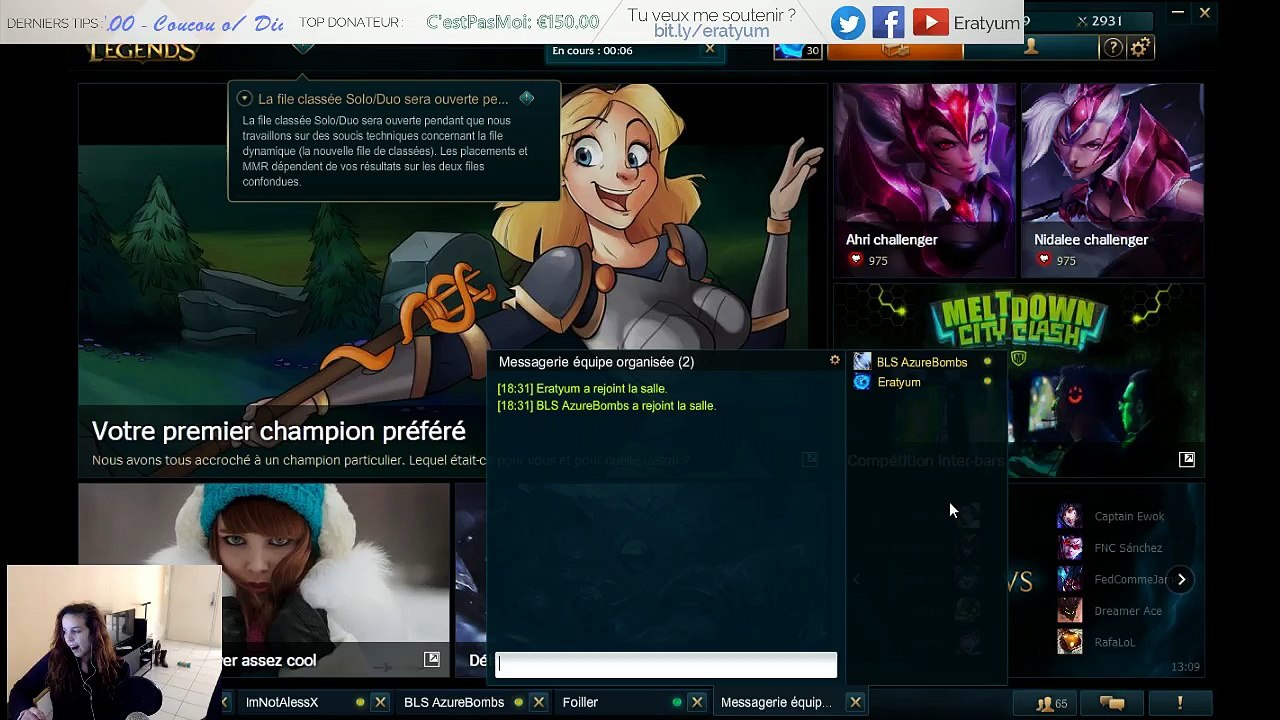Image resolution: width=1280 pixels, height=720 pixels.
Task: Open the client settings gear icon
Action: click(1140, 48)
